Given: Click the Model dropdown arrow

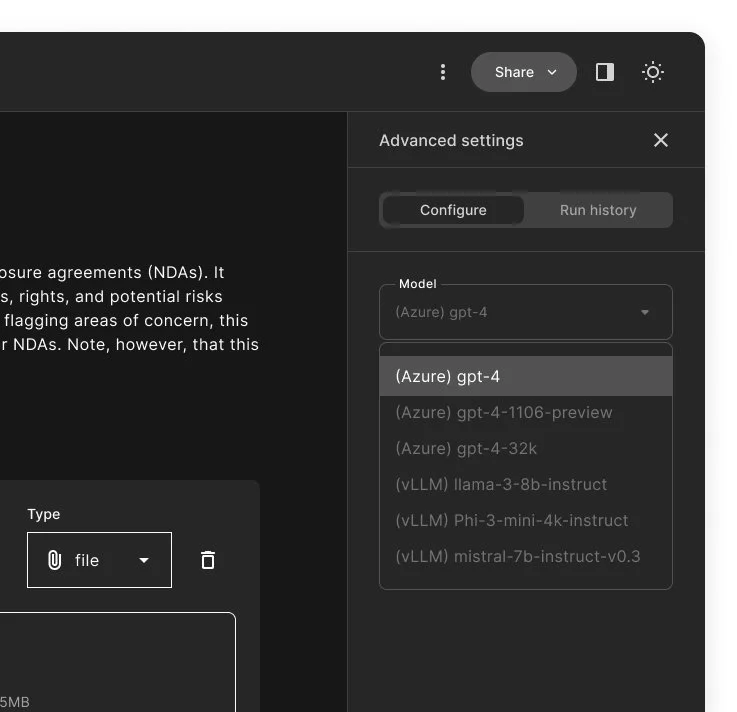Looking at the screenshot, I should coord(644,312).
